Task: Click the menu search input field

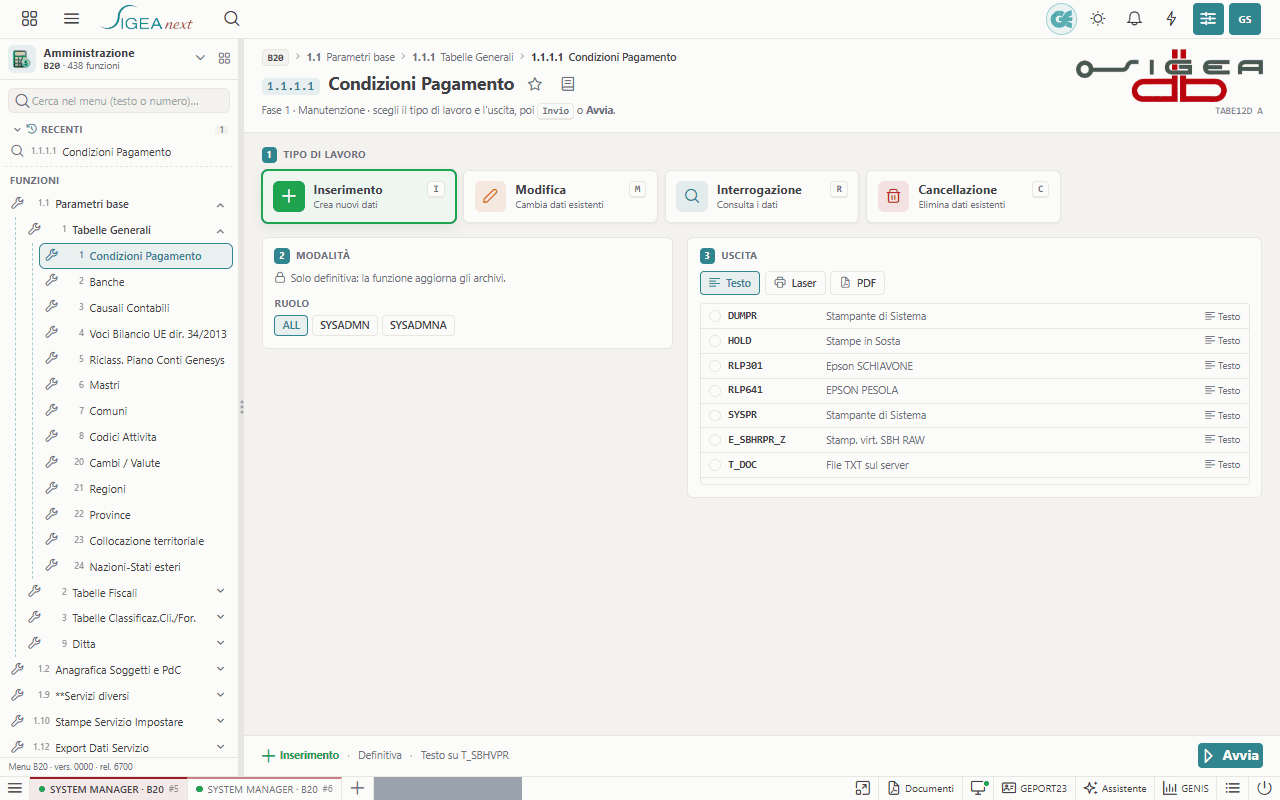Action: tap(119, 101)
